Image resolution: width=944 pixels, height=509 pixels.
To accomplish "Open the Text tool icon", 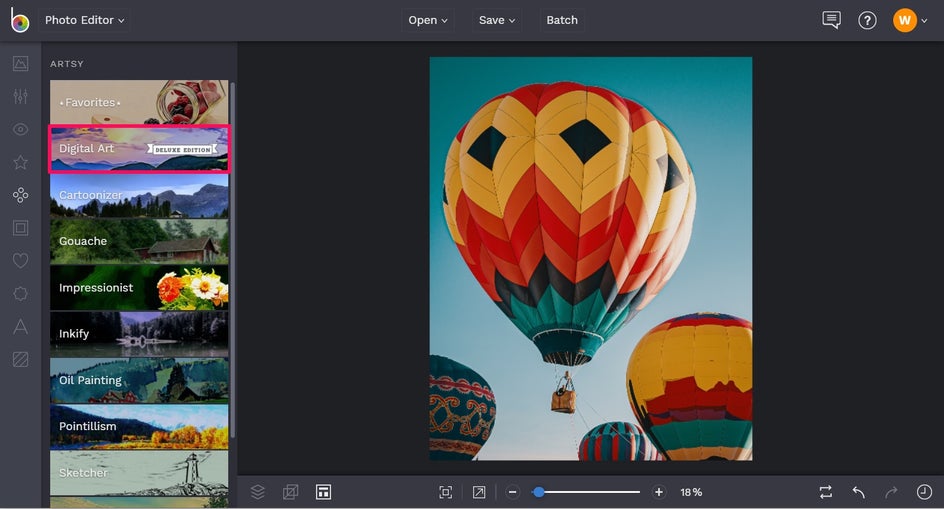I will [20, 326].
